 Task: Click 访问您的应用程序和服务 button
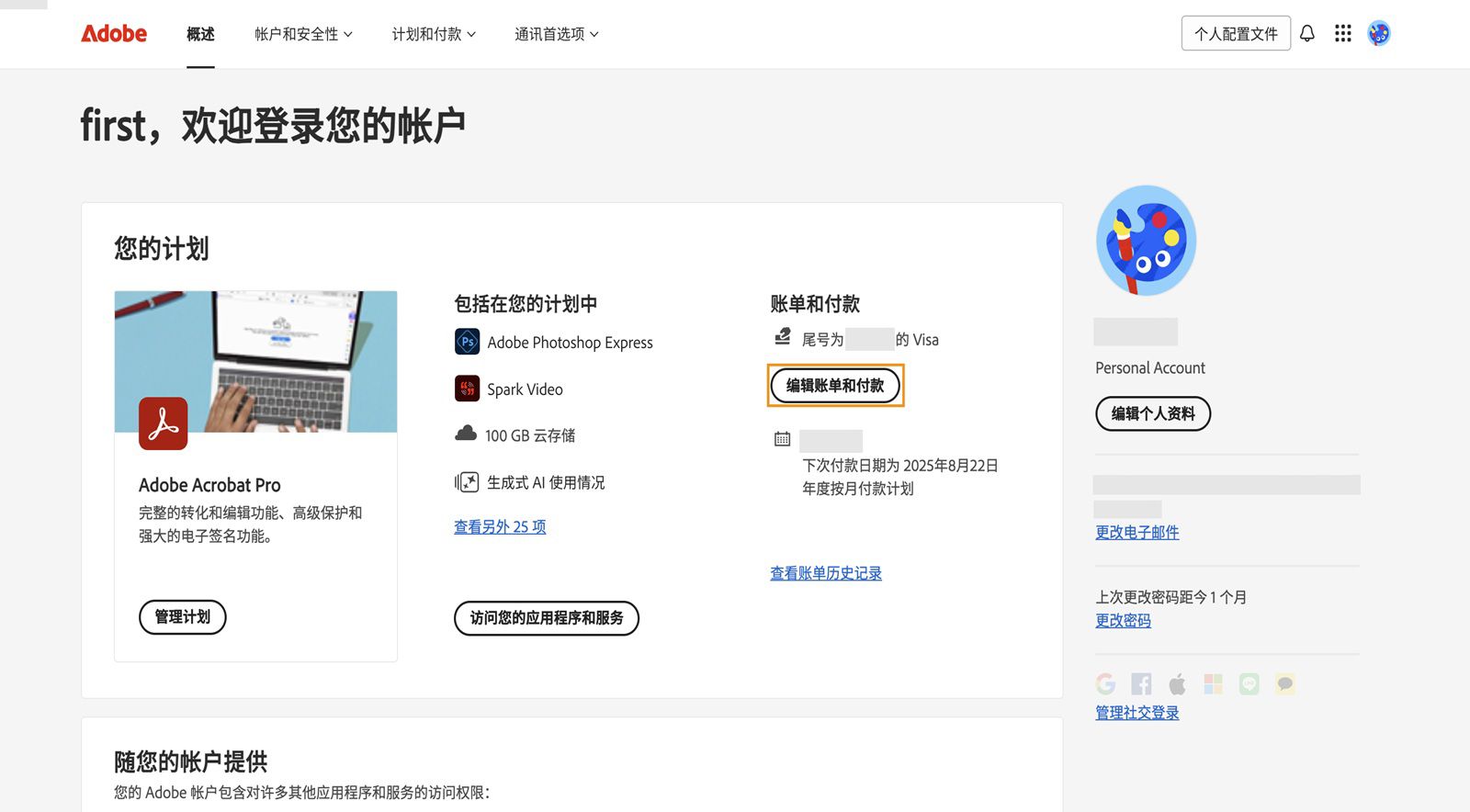click(x=547, y=617)
